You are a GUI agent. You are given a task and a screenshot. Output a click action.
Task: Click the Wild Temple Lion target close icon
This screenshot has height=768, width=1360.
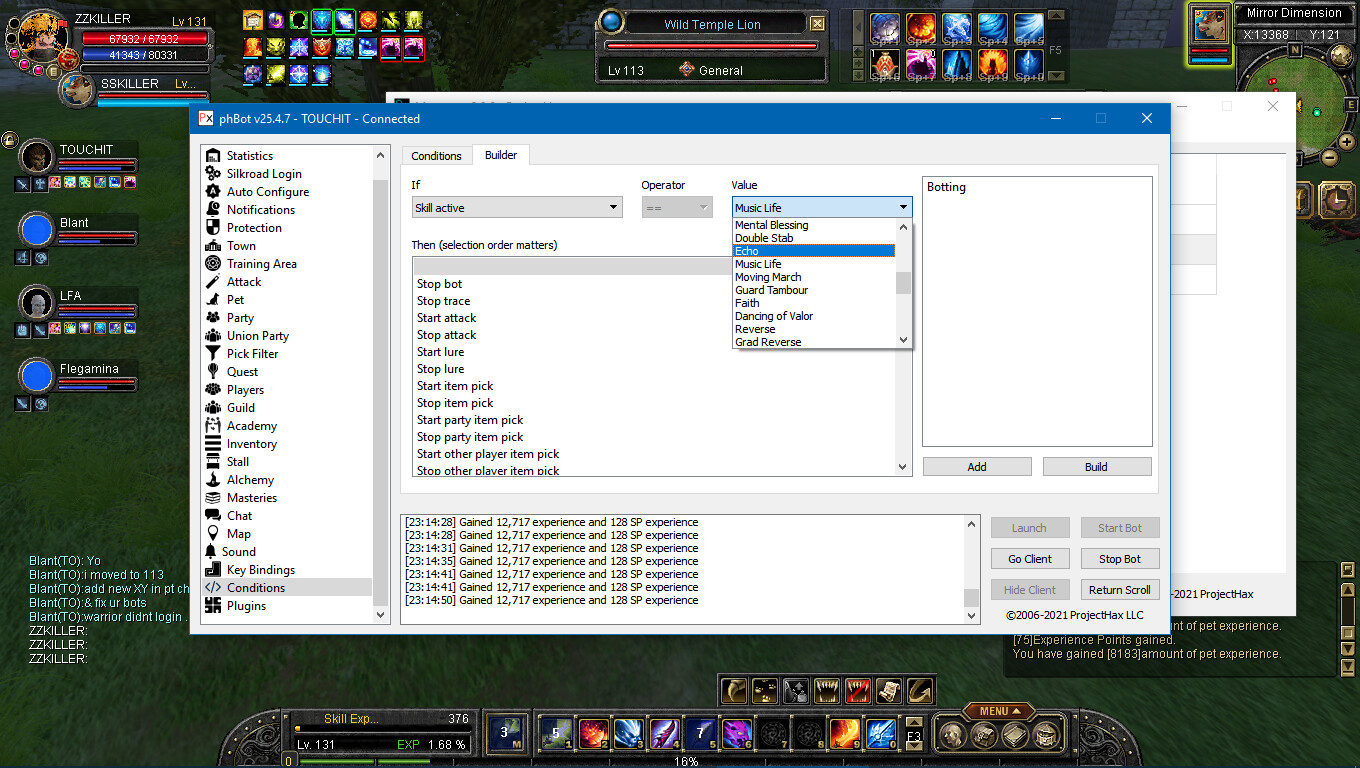818,24
